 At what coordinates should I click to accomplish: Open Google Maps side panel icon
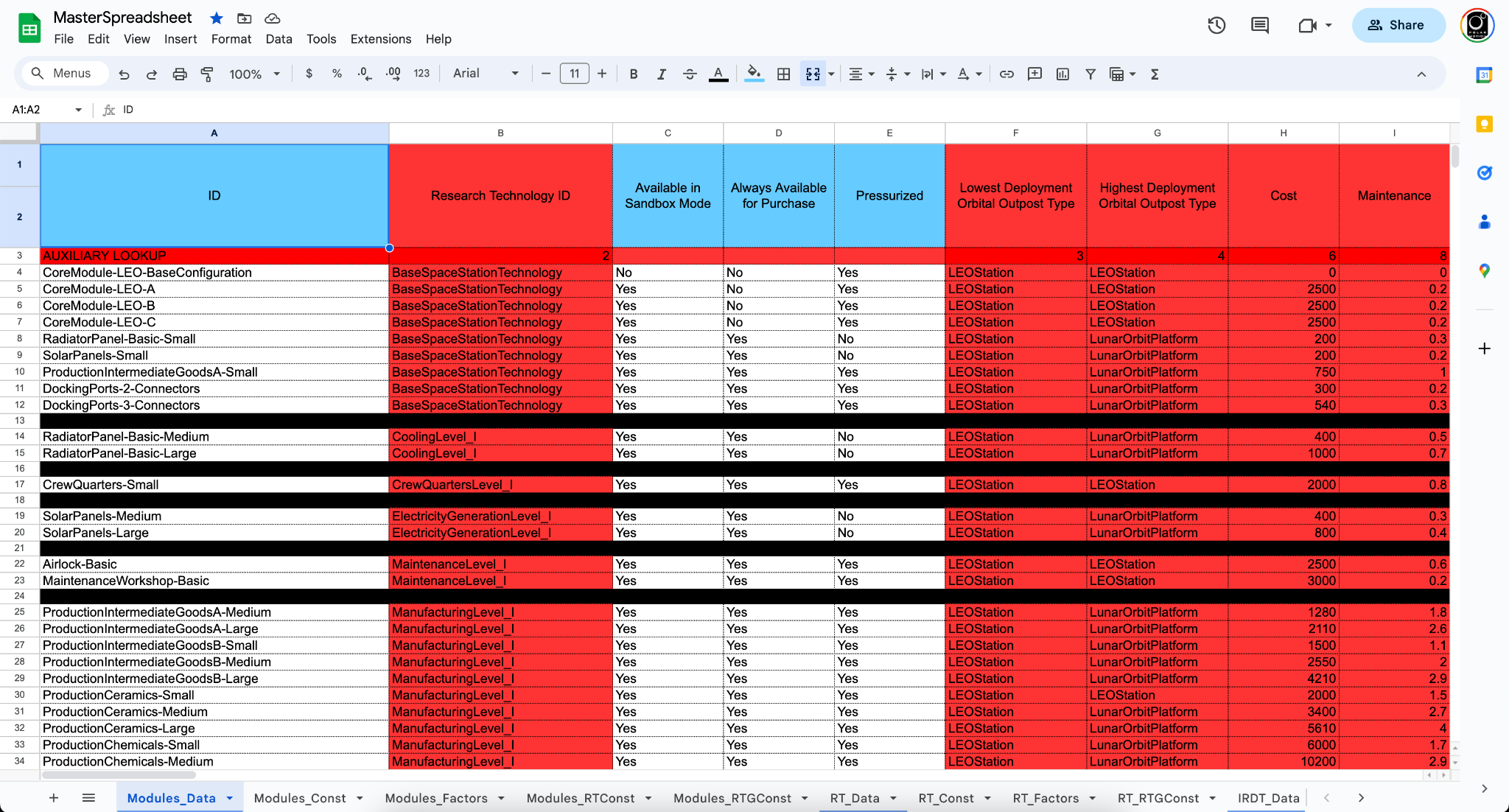coord(1485,270)
